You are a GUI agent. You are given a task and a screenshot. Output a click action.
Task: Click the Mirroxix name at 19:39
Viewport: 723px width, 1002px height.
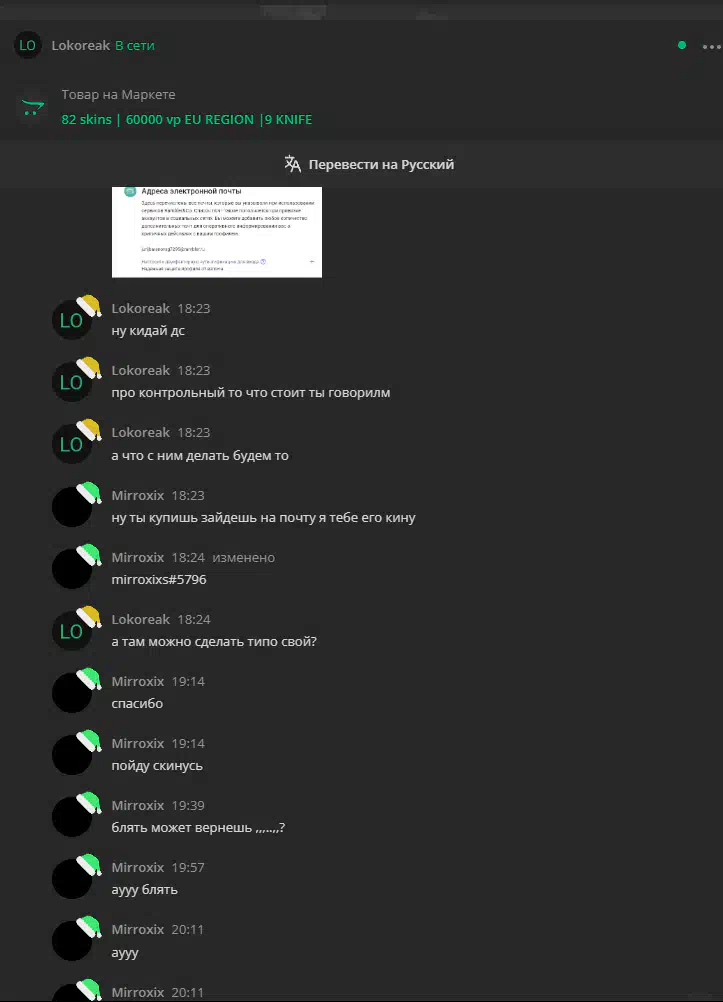(137, 805)
